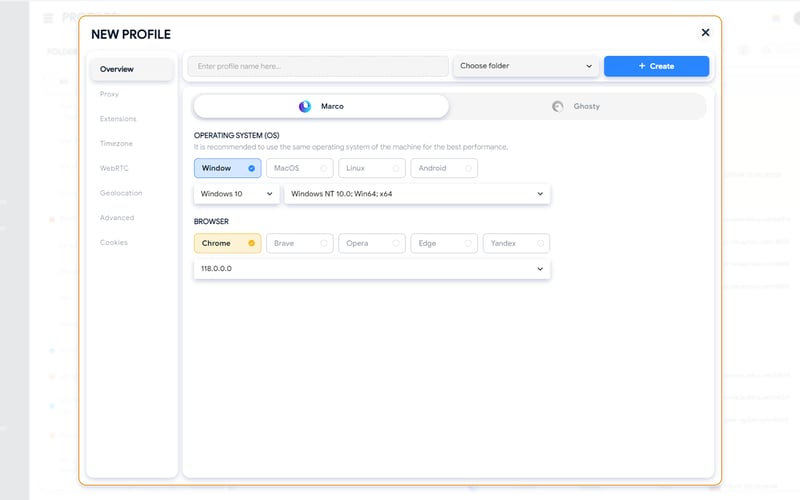800x500 pixels.
Task: Expand the 118.0.0.0 browser version dropdown
Action: click(x=372, y=269)
